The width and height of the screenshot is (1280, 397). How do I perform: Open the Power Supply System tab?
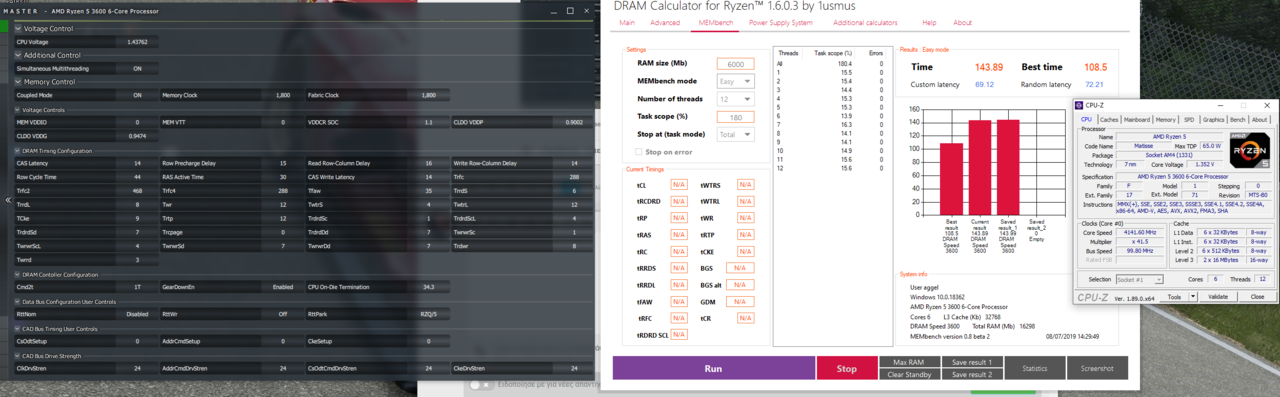tap(781, 22)
